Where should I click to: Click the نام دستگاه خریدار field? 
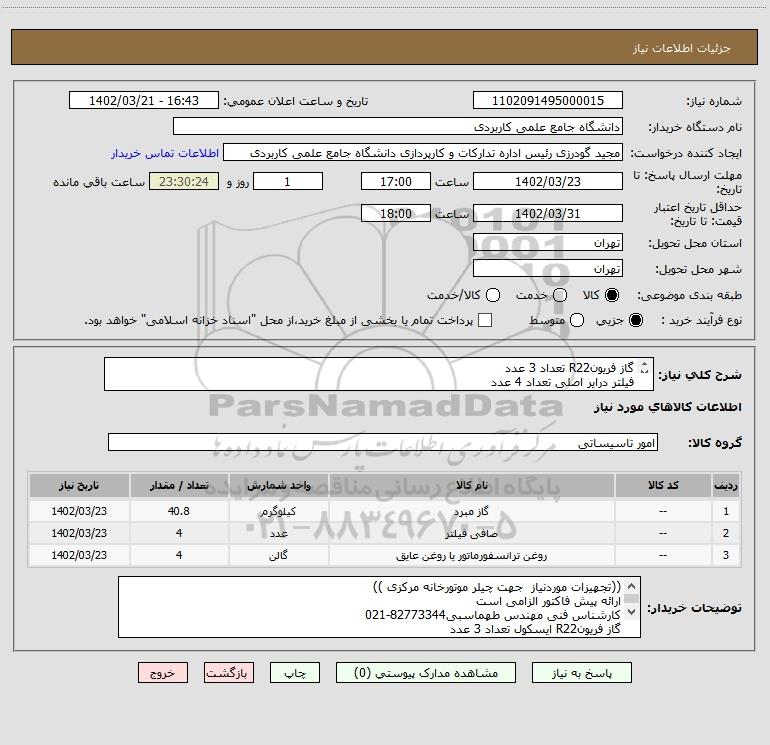coord(398,127)
